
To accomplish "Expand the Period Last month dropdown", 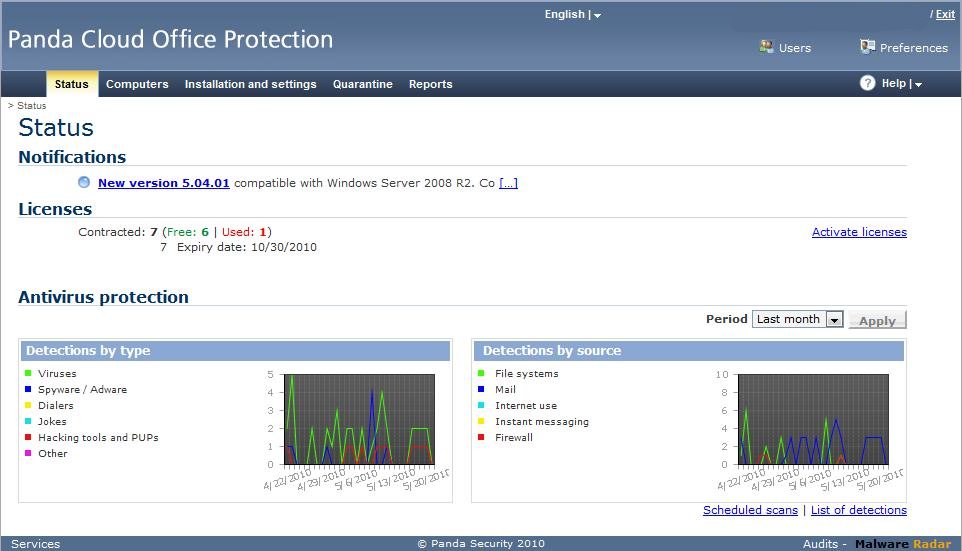I will click(x=834, y=320).
